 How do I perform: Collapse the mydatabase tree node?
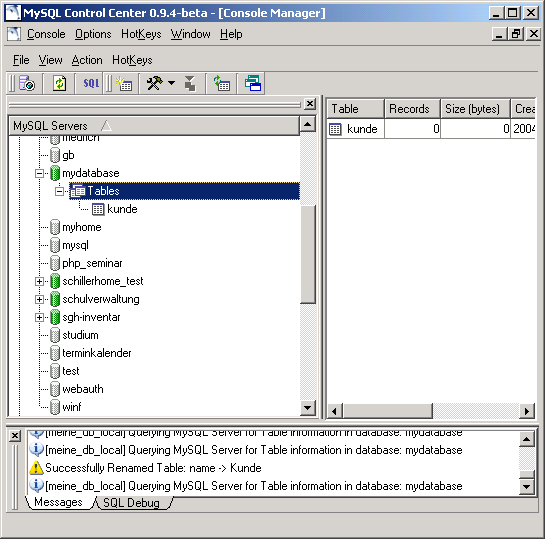tap(40, 173)
